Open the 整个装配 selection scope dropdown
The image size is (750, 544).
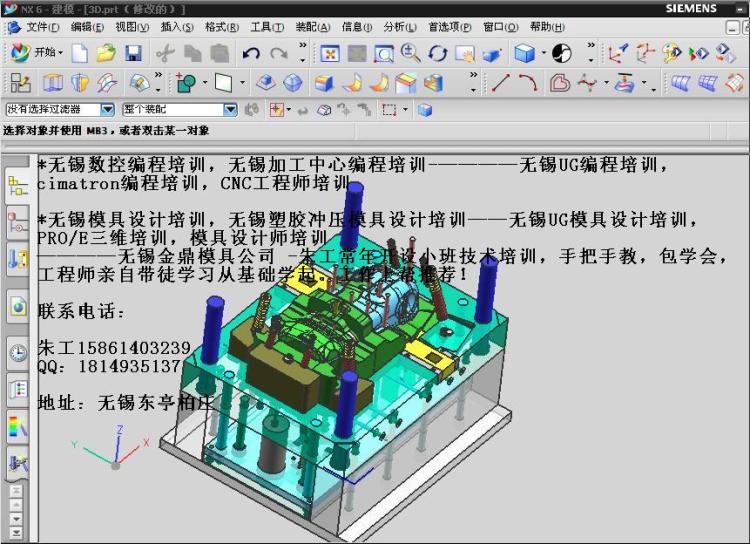230,110
